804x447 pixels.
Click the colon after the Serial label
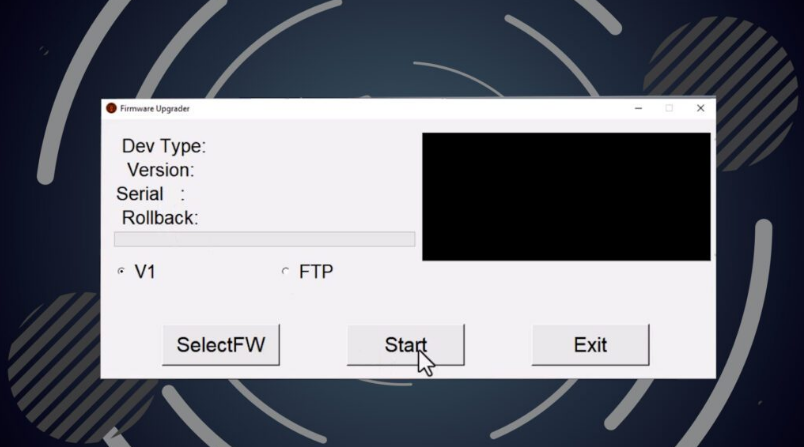183,195
